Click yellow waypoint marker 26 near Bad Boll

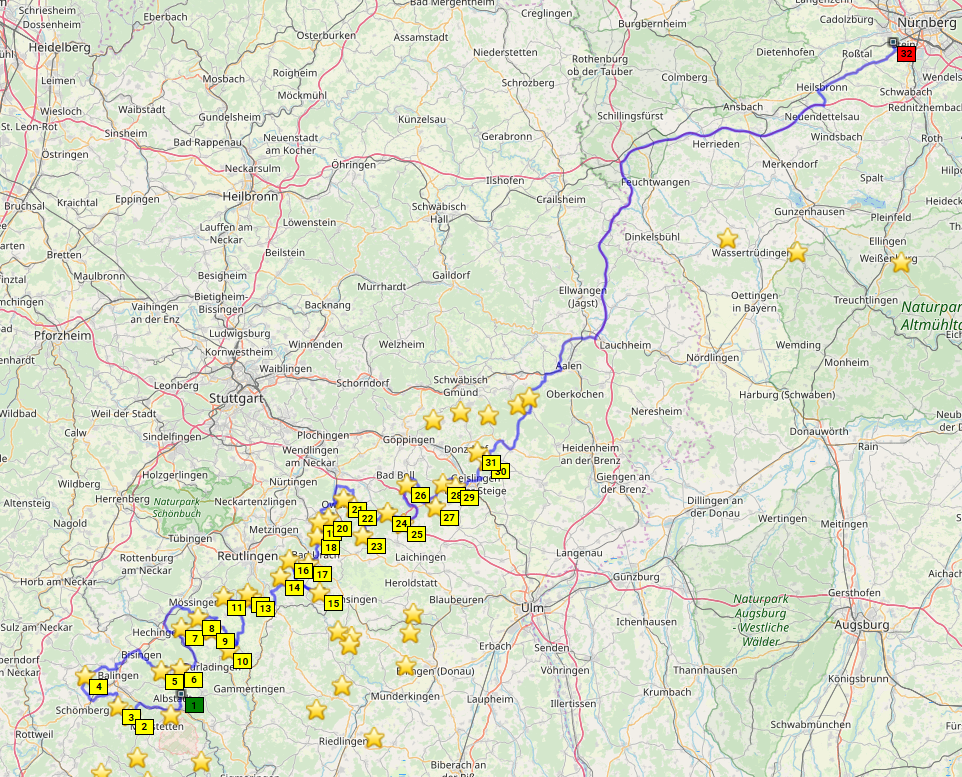[420, 495]
